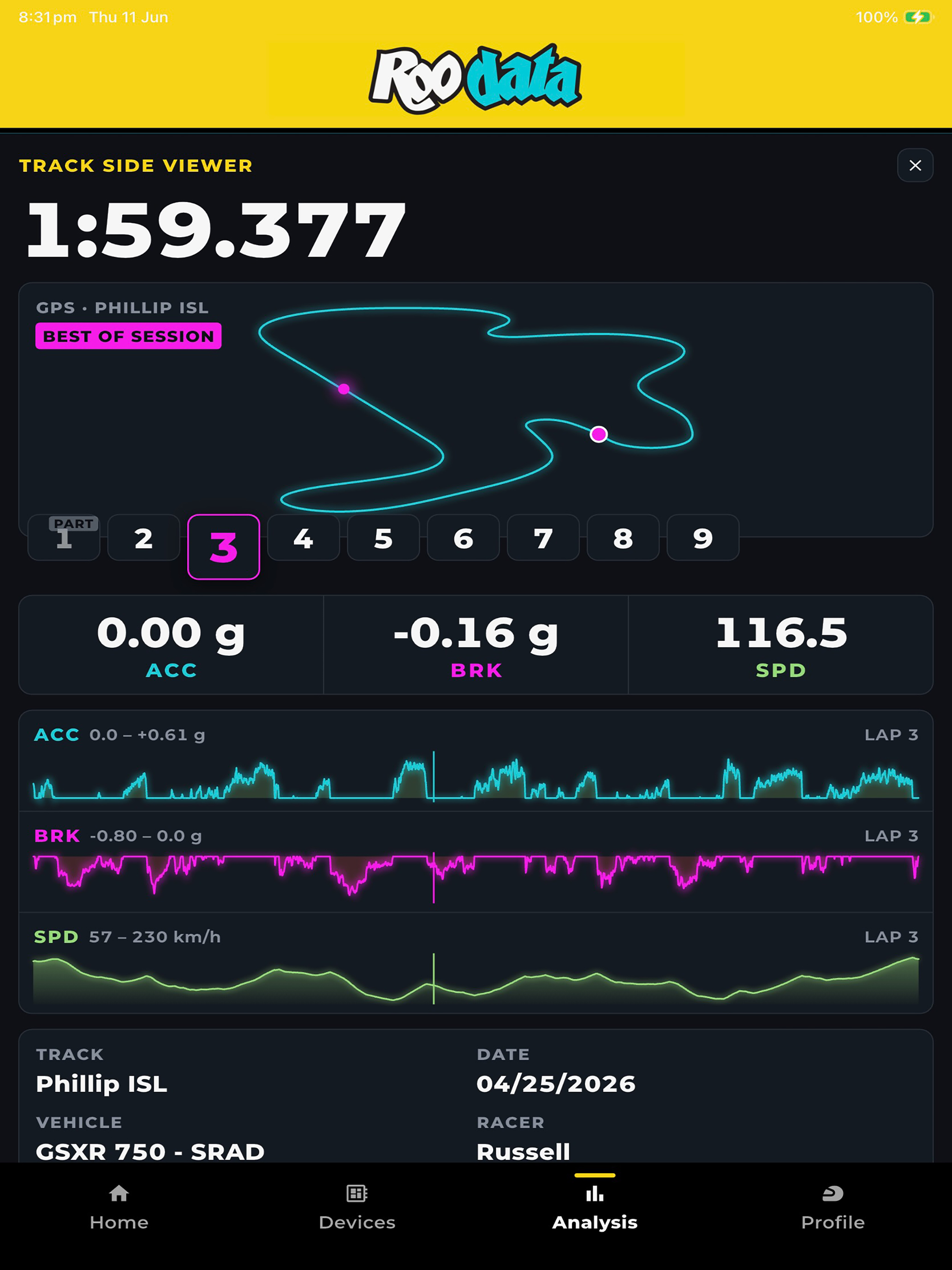Select track part 7
The image size is (952, 1270).
coord(543,537)
